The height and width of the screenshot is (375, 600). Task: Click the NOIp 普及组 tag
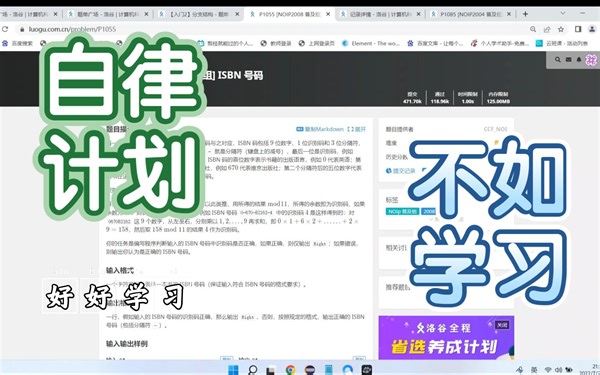[x=402, y=212]
